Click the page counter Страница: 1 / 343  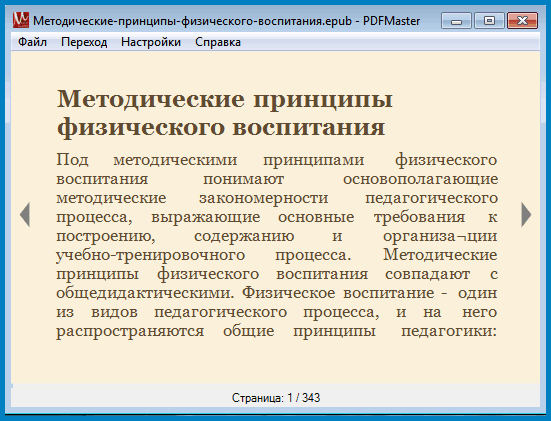(276, 398)
